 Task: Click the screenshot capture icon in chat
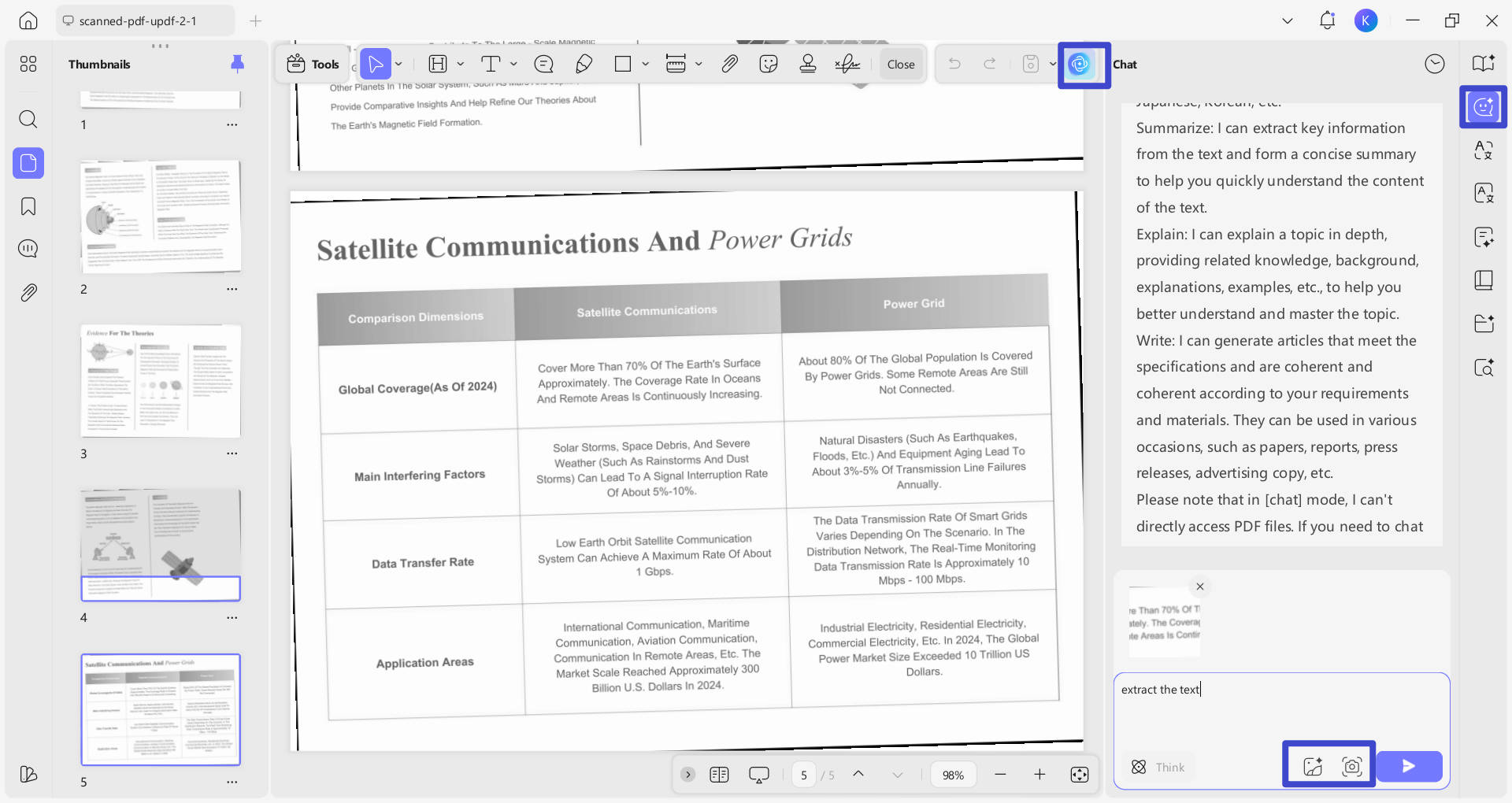1352,766
